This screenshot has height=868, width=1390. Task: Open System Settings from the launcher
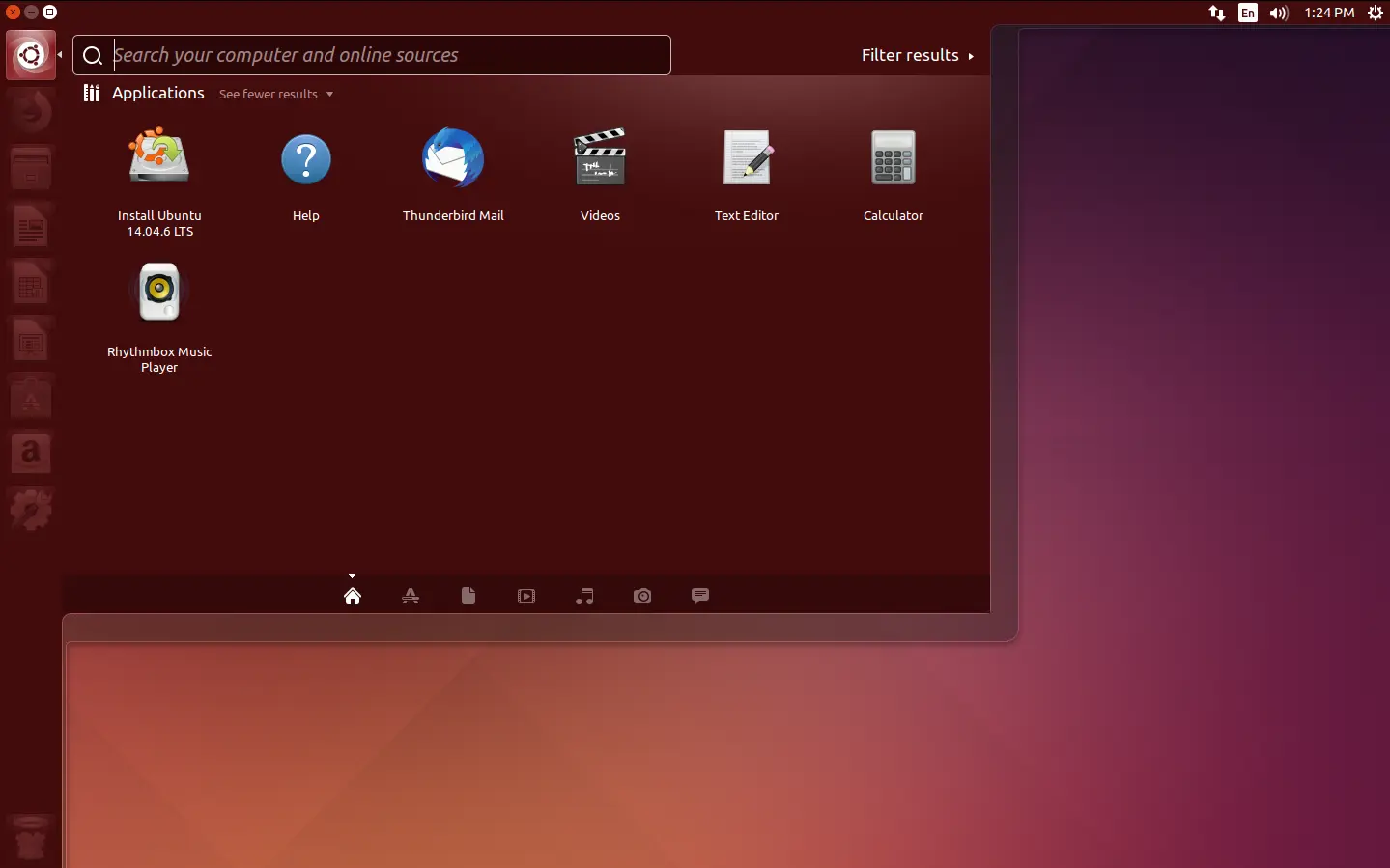tap(31, 510)
